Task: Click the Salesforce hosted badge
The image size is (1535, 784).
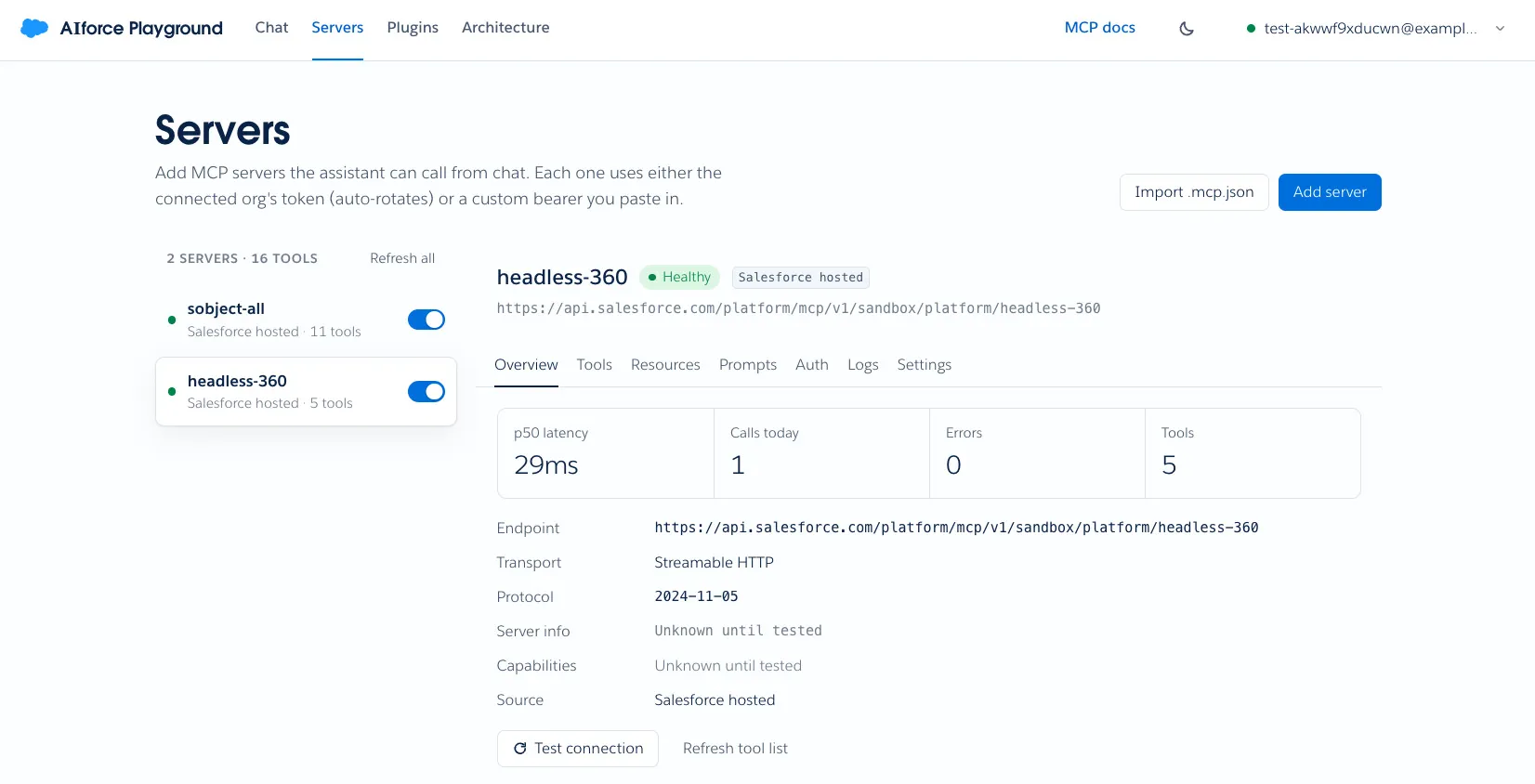Action: pos(801,278)
